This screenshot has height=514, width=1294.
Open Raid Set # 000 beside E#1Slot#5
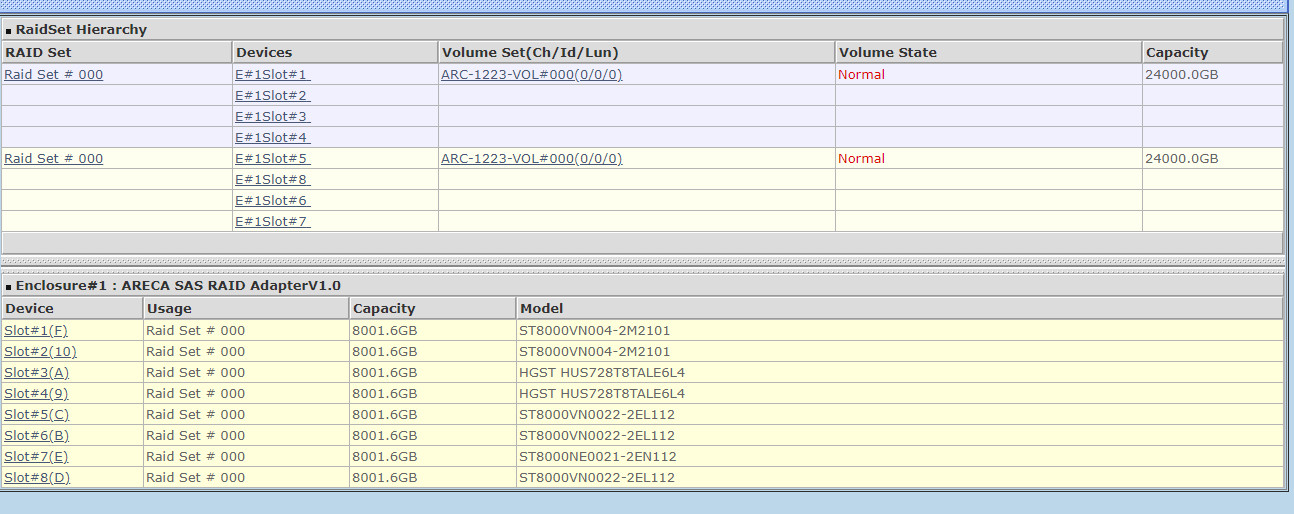click(x=53, y=159)
